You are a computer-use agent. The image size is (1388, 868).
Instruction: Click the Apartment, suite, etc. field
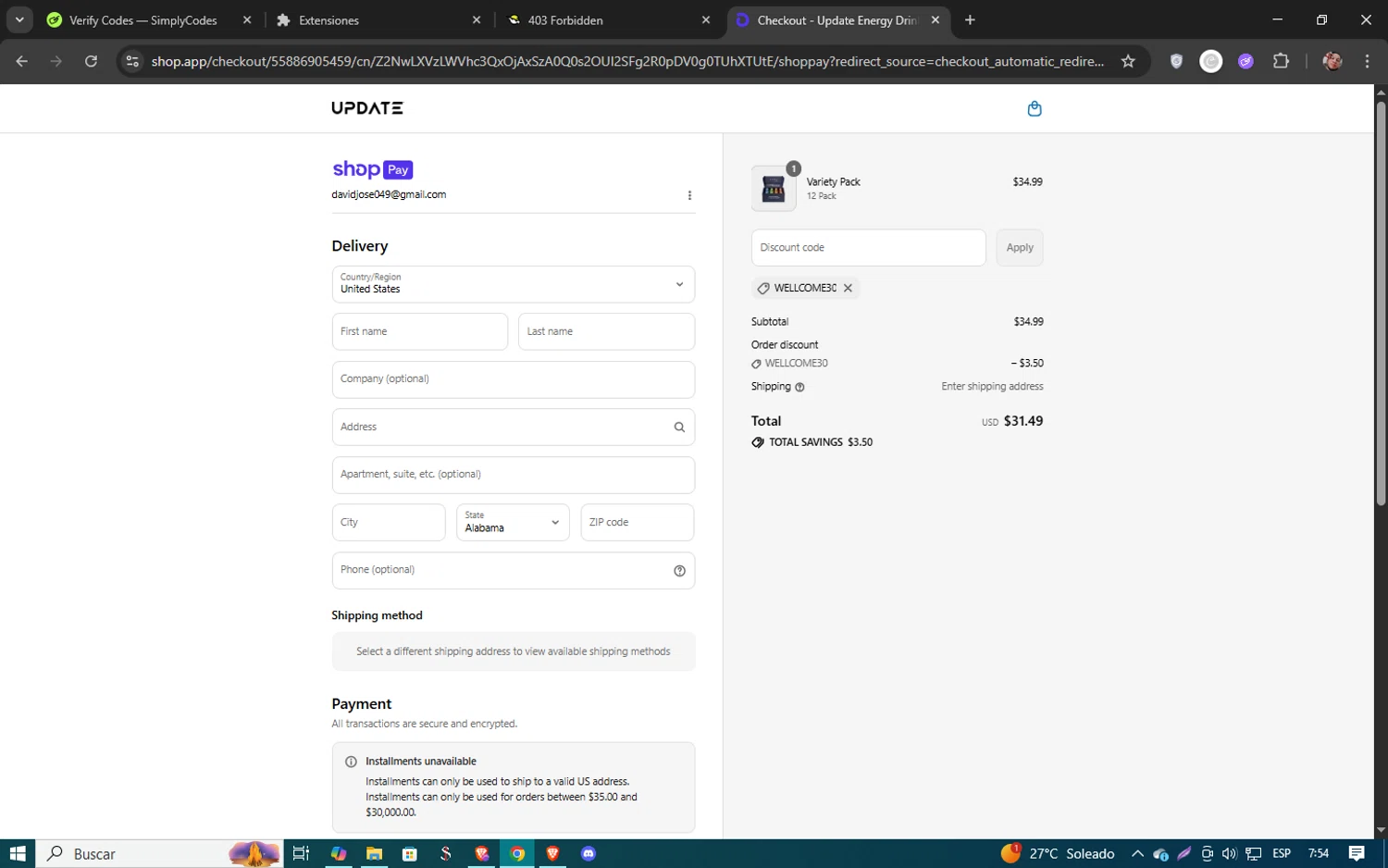(x=513, y=475)
